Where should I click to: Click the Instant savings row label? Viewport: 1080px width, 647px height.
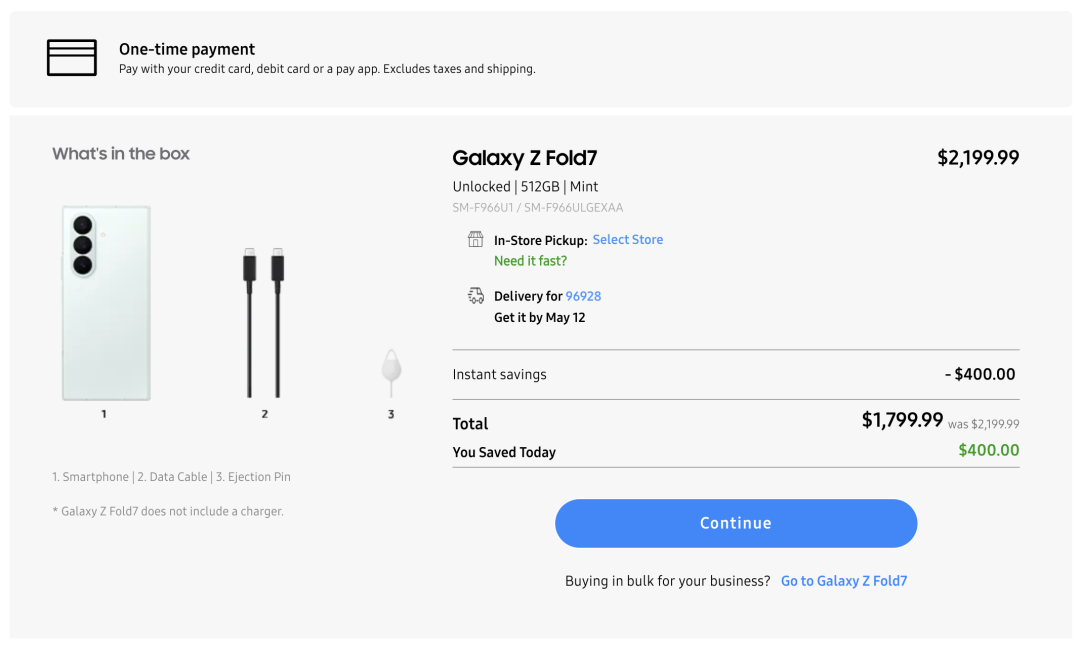(499, 374)
